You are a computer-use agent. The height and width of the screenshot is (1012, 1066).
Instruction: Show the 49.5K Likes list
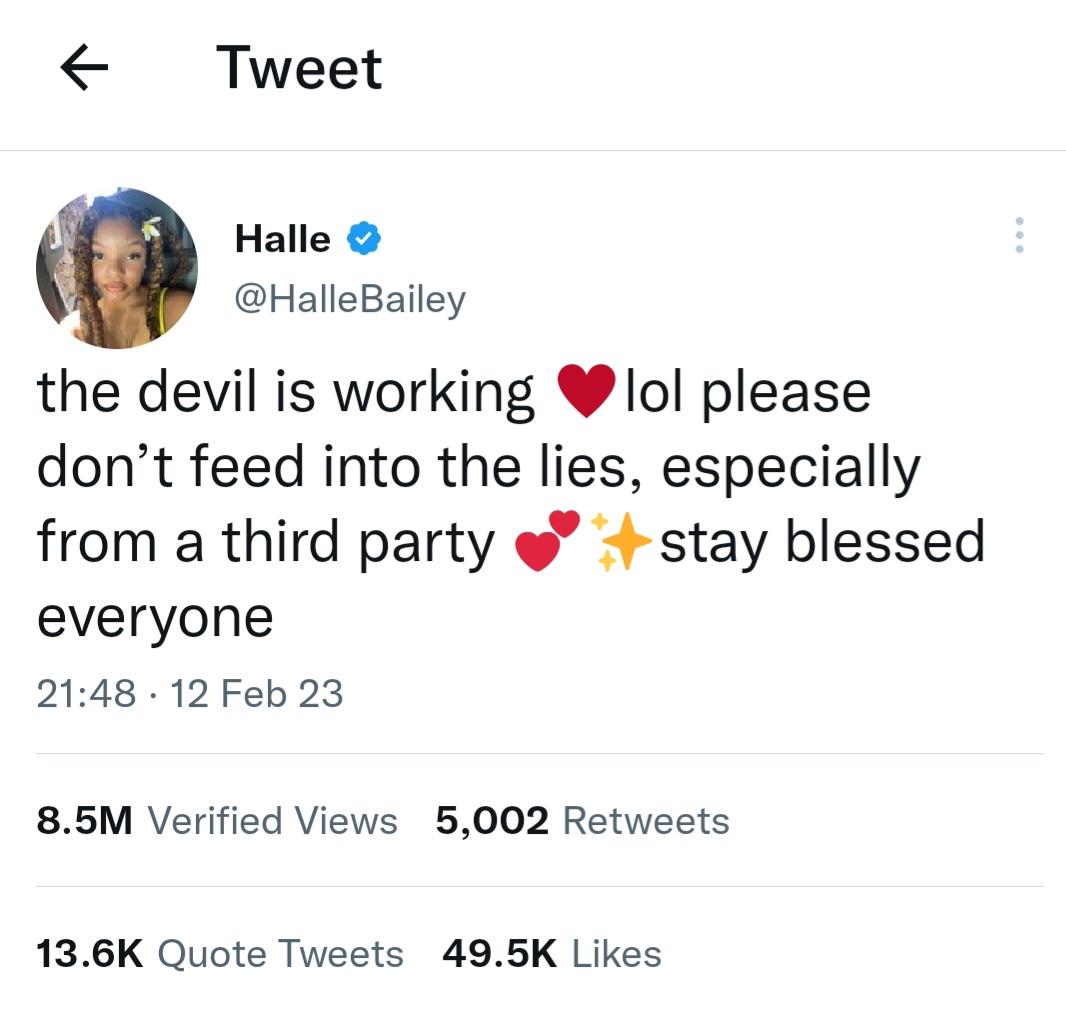[551, 954]
